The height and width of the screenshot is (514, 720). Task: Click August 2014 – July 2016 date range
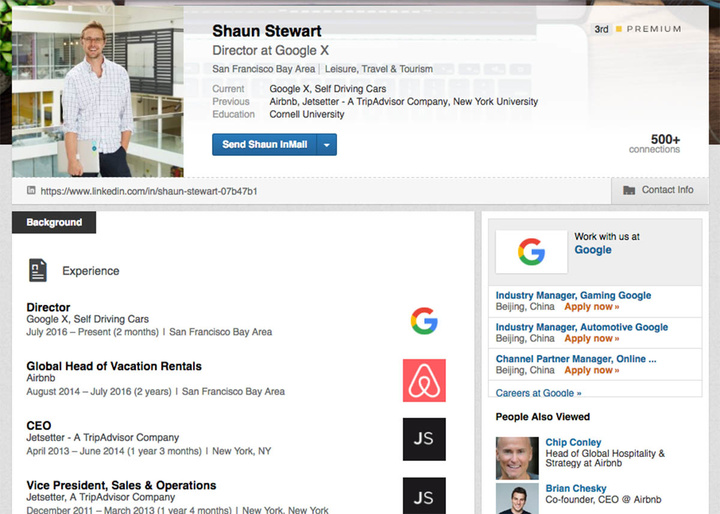tap(99, 391)
